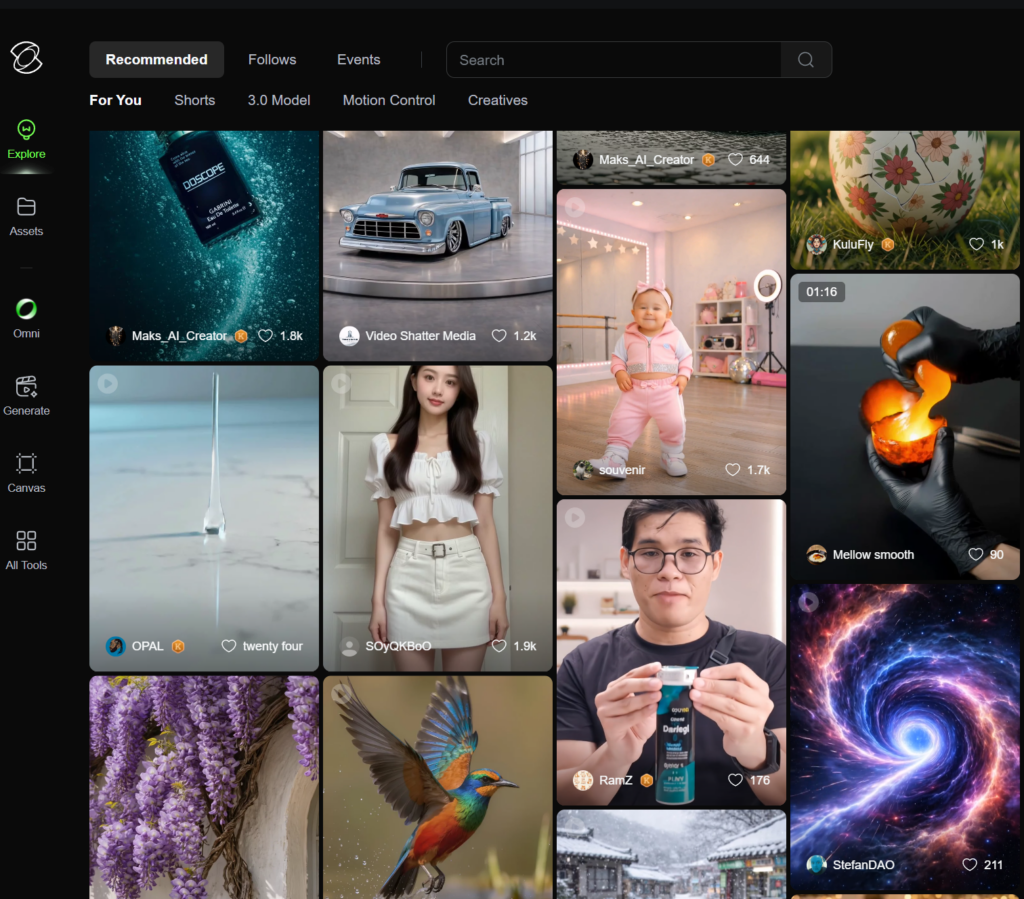
Task: Like the Mellow smooth video
Action: (975, 554)
